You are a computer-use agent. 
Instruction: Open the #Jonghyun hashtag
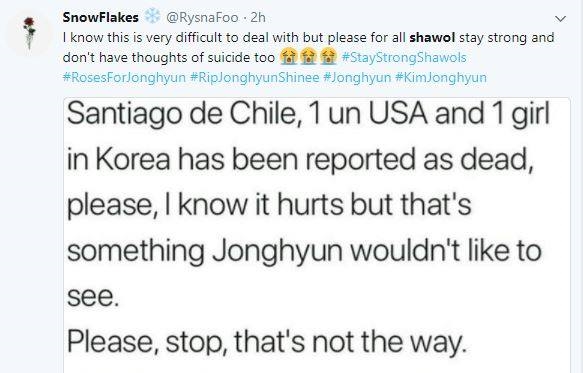pyautogui.click(x=357, y=77)
